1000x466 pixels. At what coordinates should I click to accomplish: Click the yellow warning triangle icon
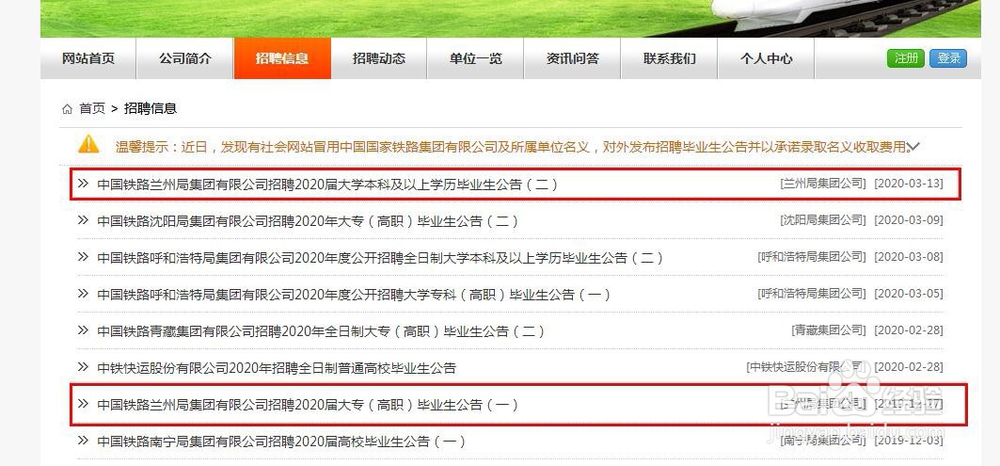pyautogui.click(x=89, y=144)
